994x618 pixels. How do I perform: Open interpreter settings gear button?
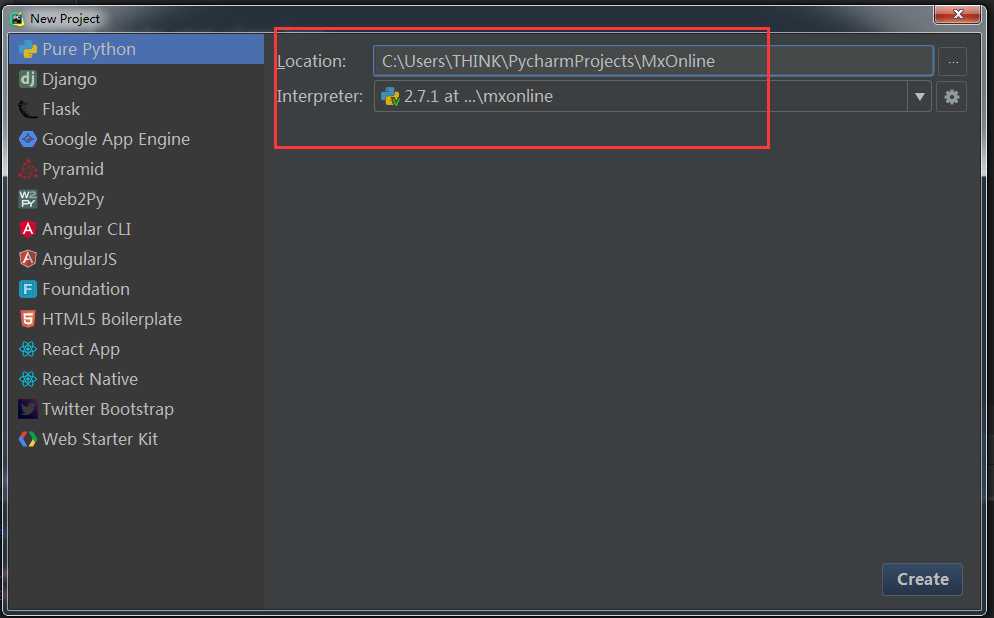click(x=952, y=96)
